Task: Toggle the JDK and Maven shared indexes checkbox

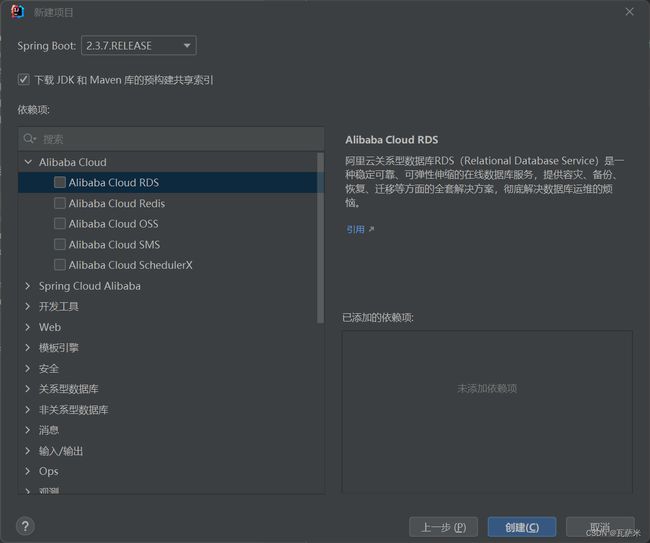Action: [x=24, y=80]
